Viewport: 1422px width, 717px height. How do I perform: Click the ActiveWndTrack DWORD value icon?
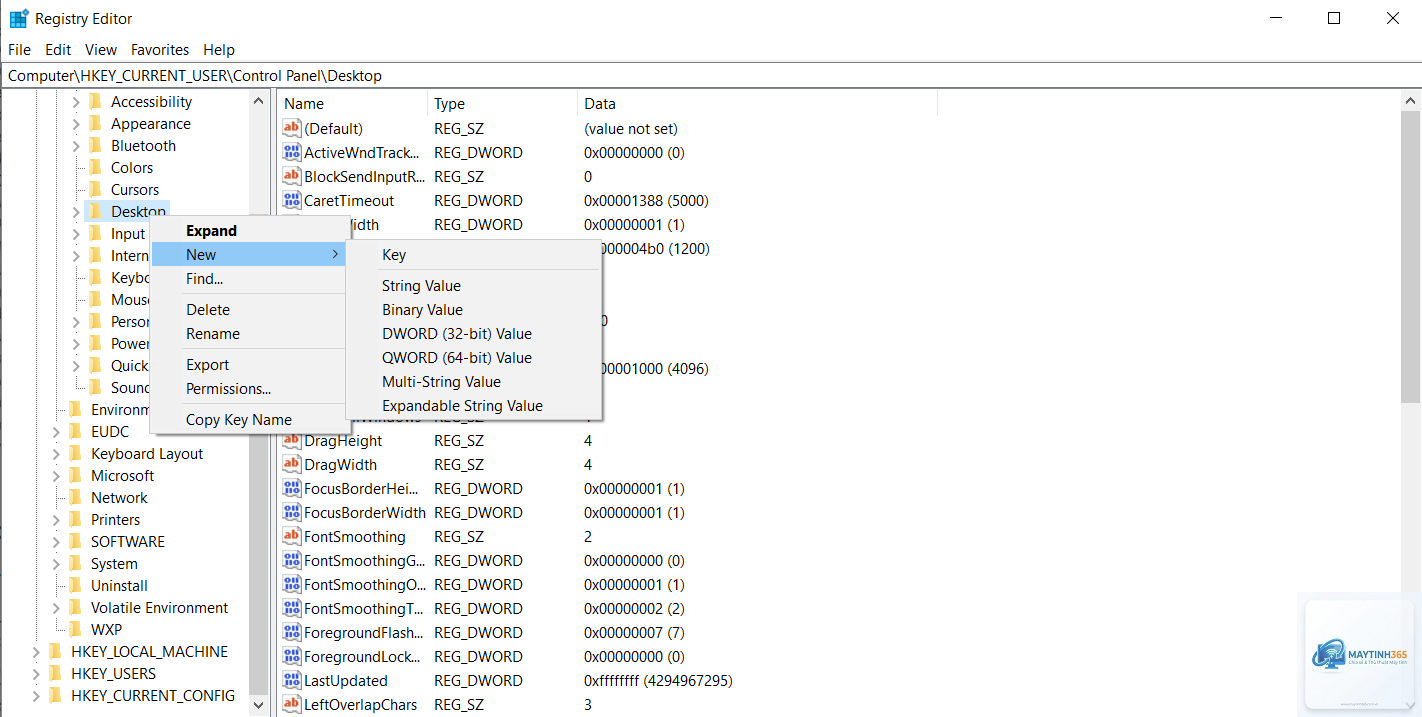click(292, 152)
